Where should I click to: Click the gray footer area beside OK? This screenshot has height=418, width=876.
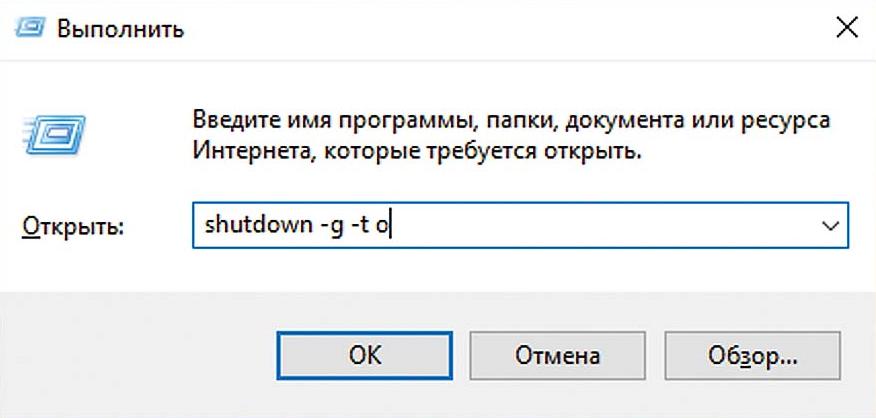(140, 355)
